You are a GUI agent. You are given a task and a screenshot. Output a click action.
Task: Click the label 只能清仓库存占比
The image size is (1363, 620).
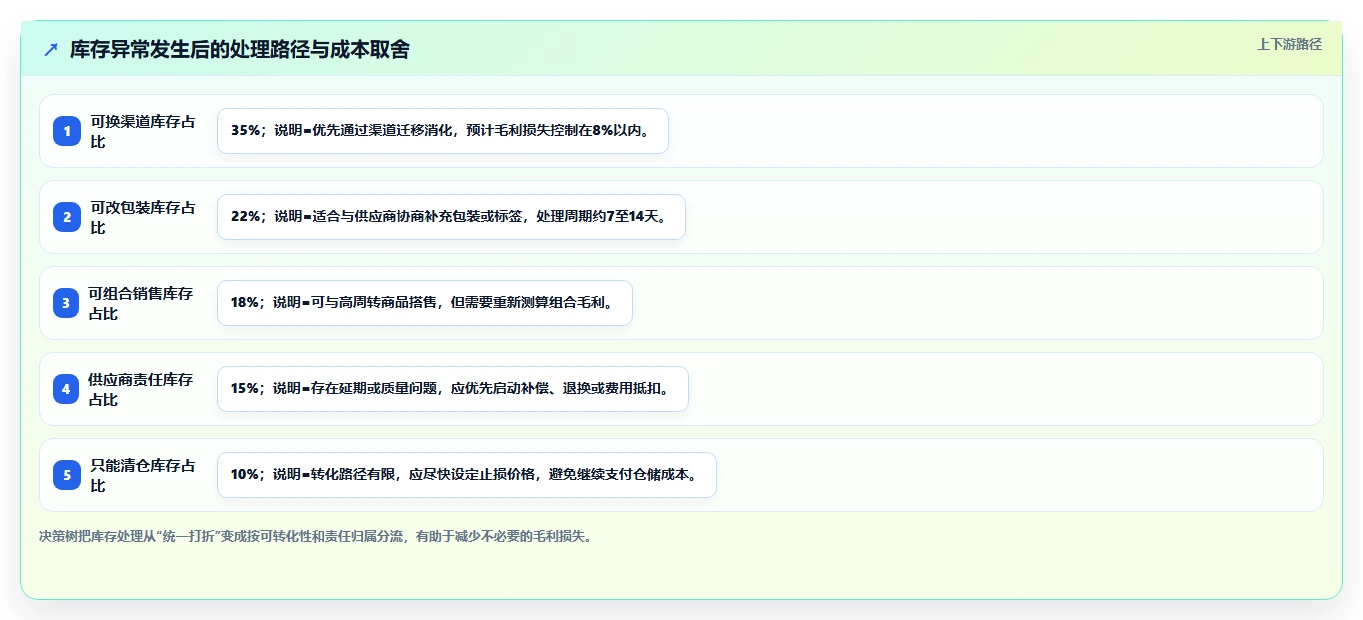143,475
